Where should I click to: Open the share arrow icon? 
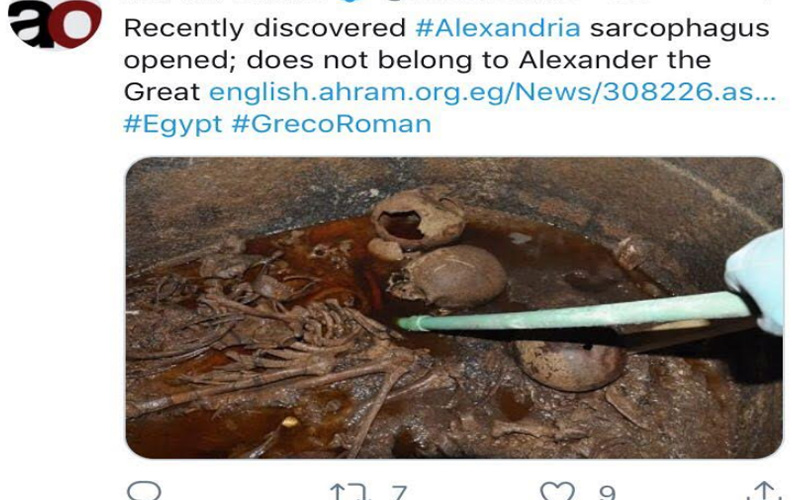click(764, 490)
